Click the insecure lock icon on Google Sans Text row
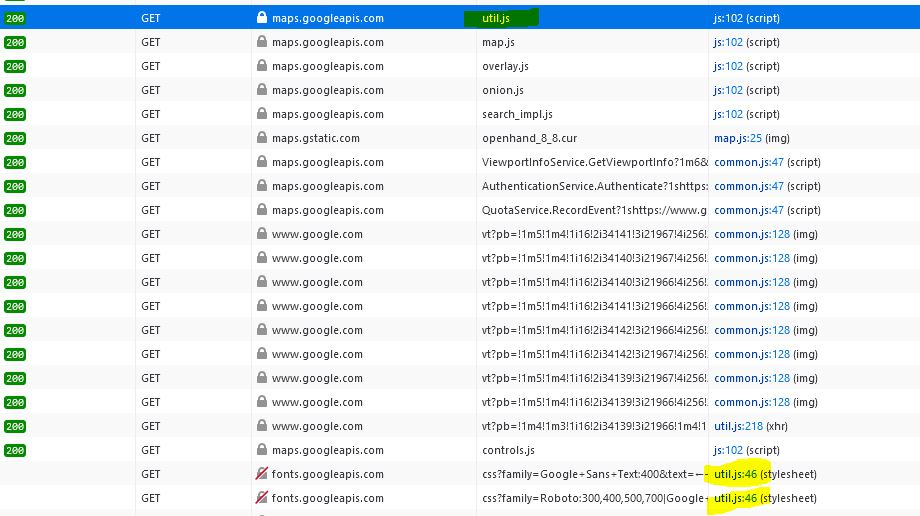Screen dimensions: 920x516 pyautogui.click(x=262, y=474)
